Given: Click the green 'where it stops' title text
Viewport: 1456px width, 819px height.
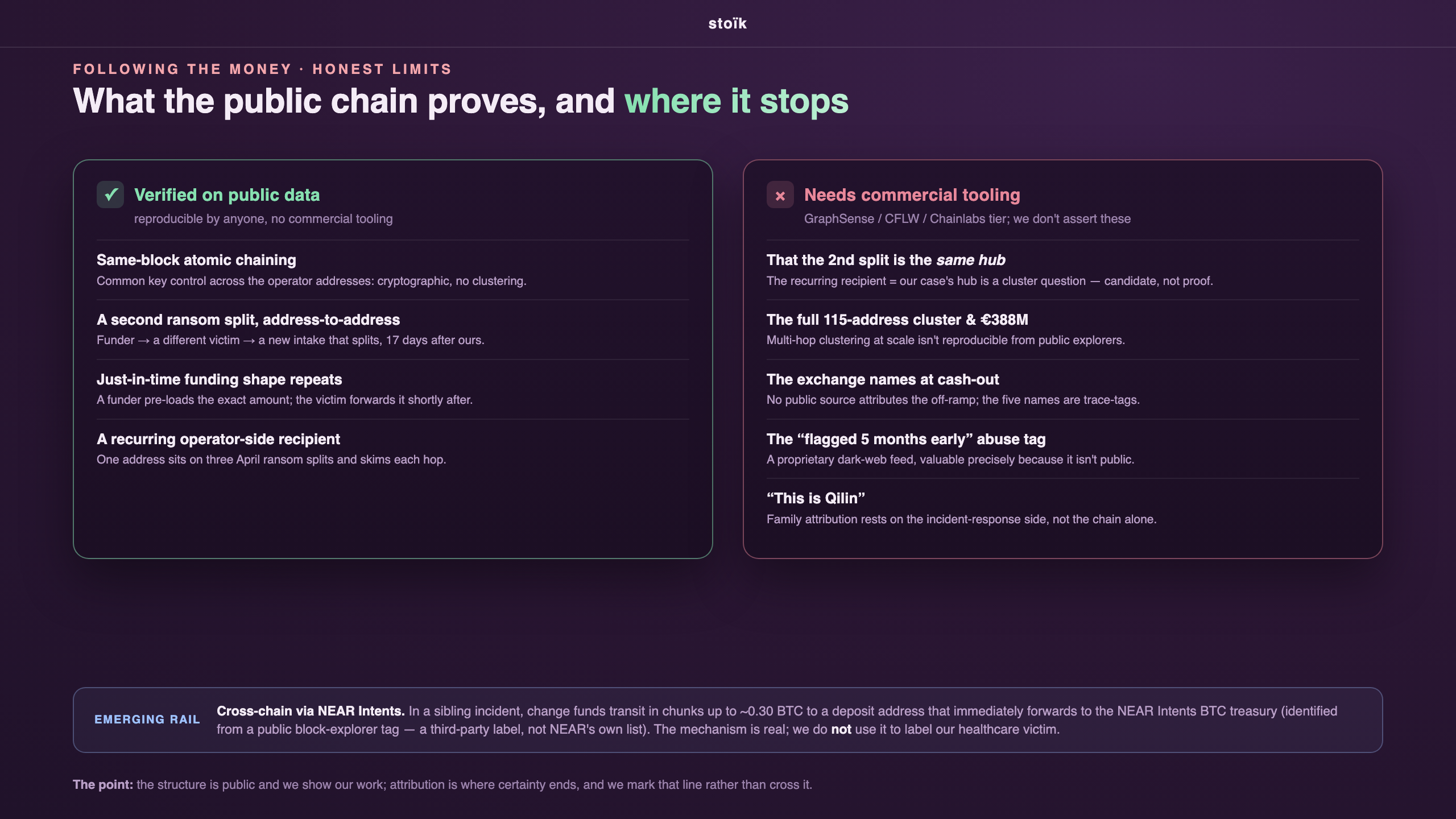Looking at the screenshot, I should (737, 101).
